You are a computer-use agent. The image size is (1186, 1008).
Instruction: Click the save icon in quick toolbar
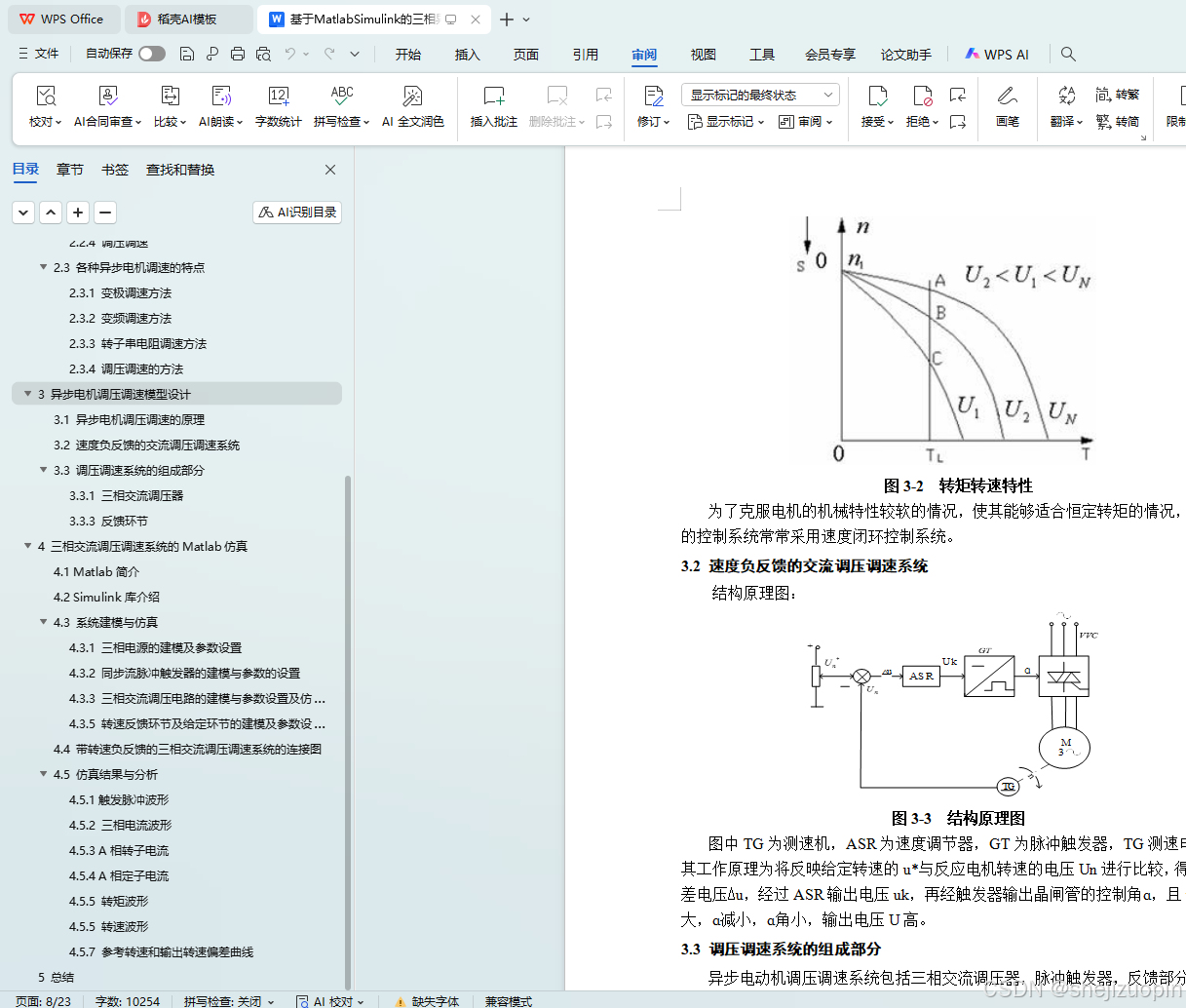point(187,54)
